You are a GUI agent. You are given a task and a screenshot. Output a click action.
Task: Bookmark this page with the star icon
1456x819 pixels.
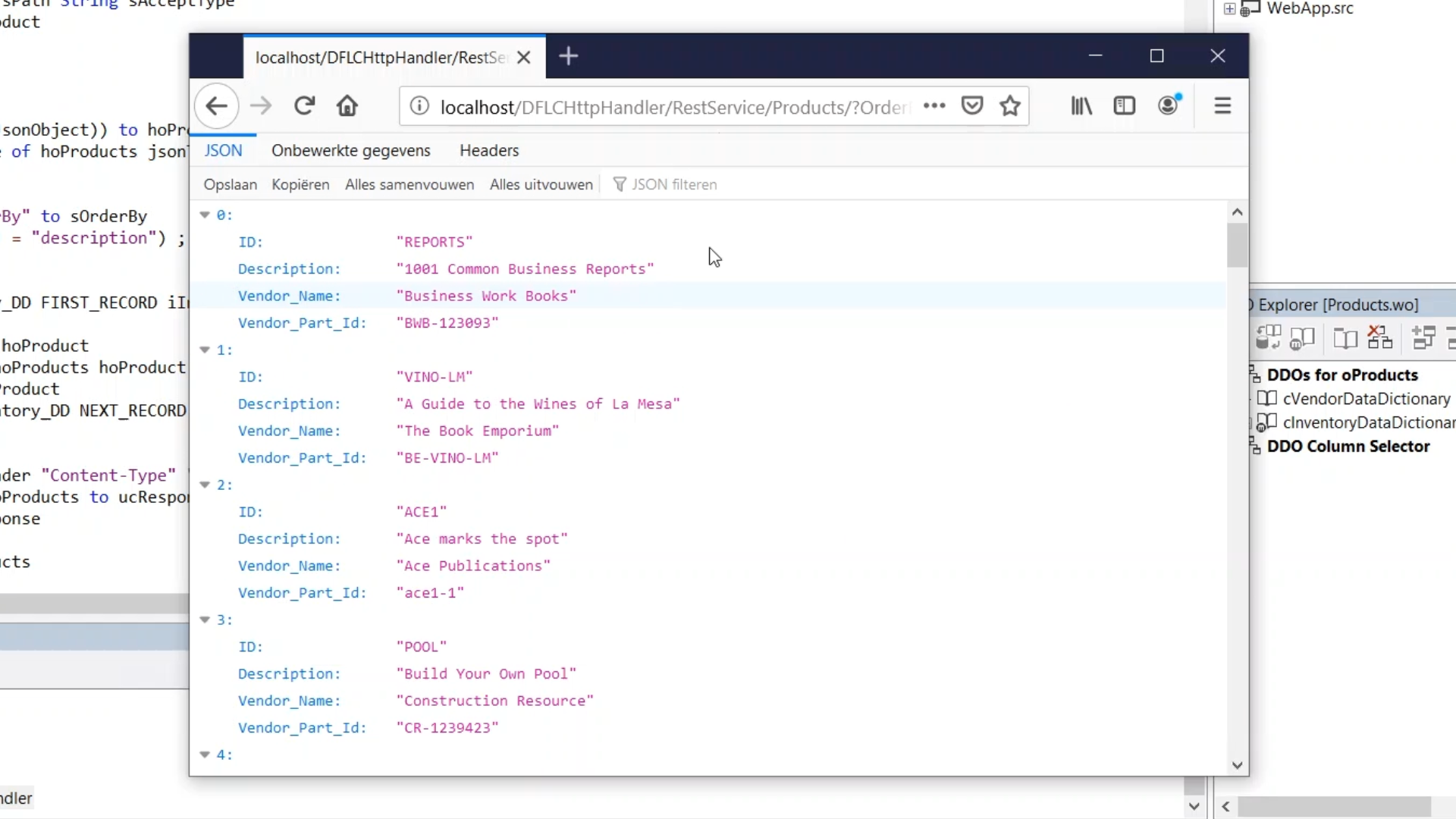[x=1009, y=106]
